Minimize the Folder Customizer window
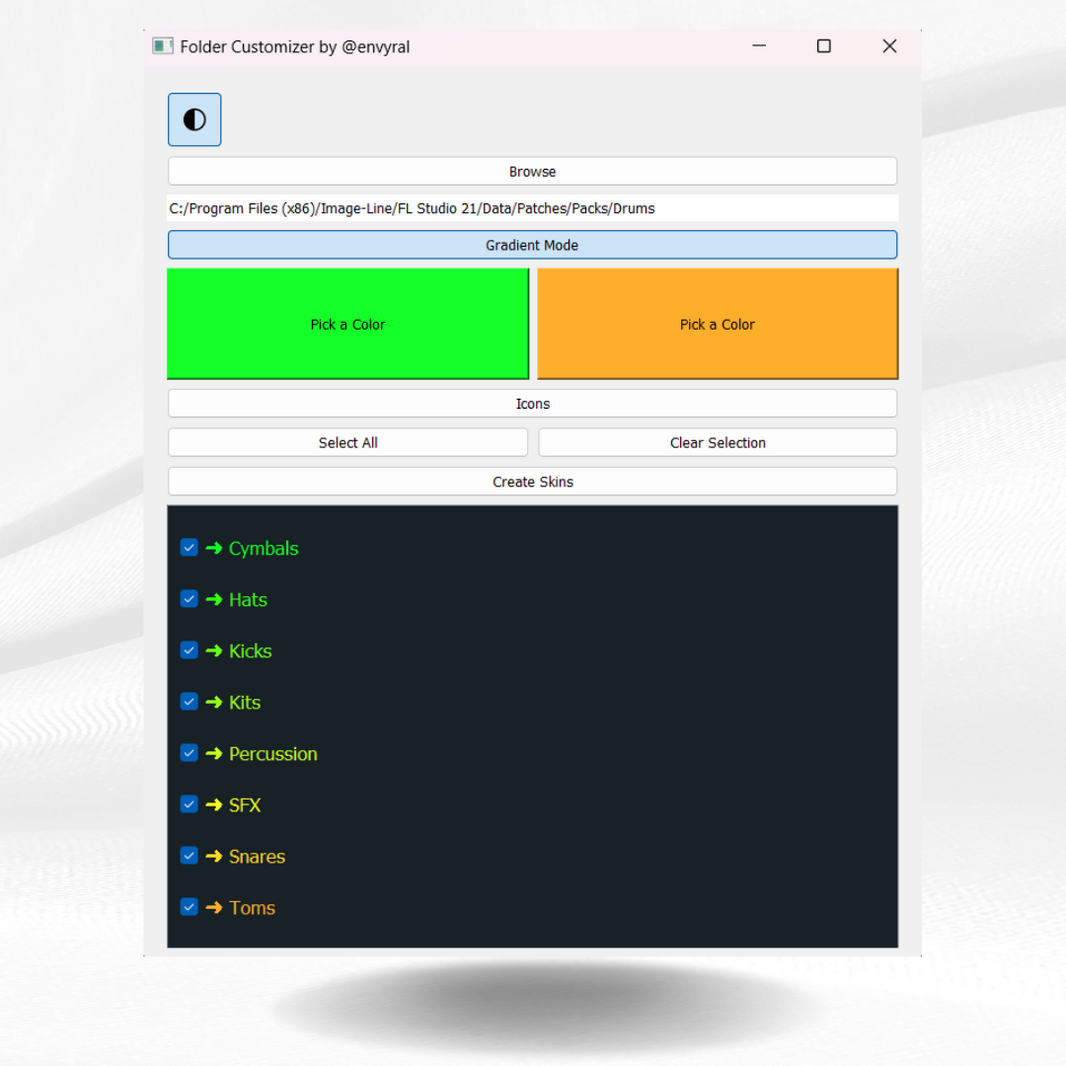This screenshot has width=1066, height=1066. click(x=759, y=46)
